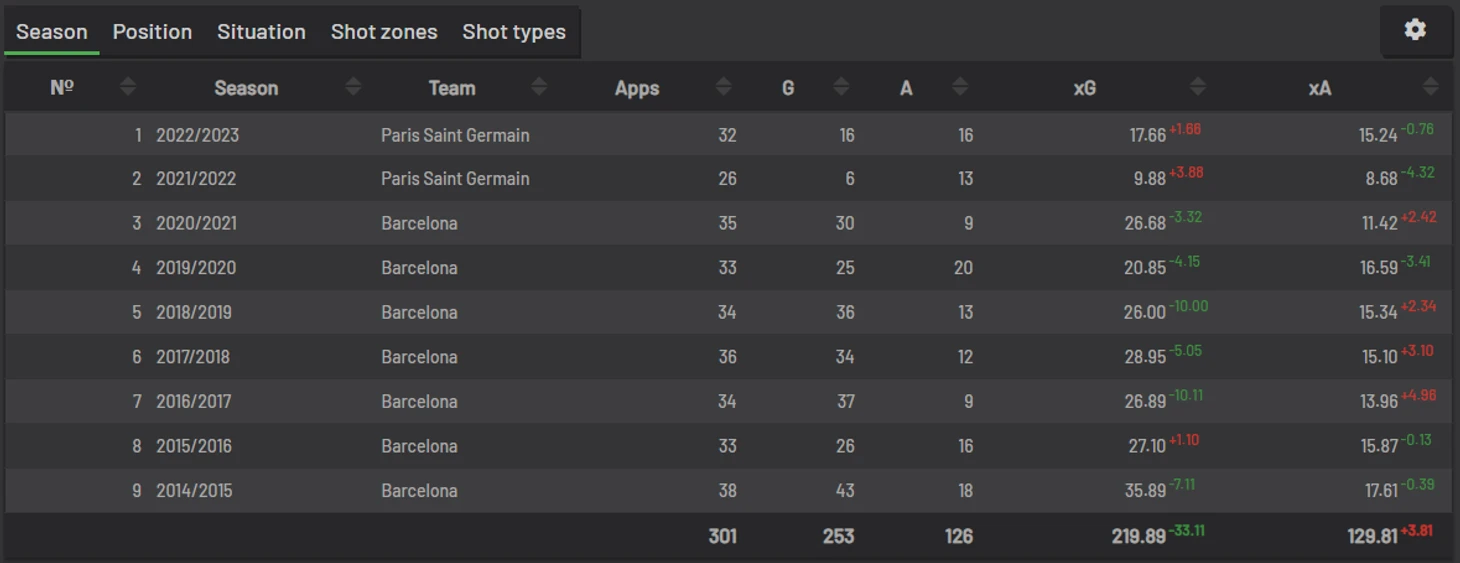Sort assists (A) column arrows

[960, 87]
